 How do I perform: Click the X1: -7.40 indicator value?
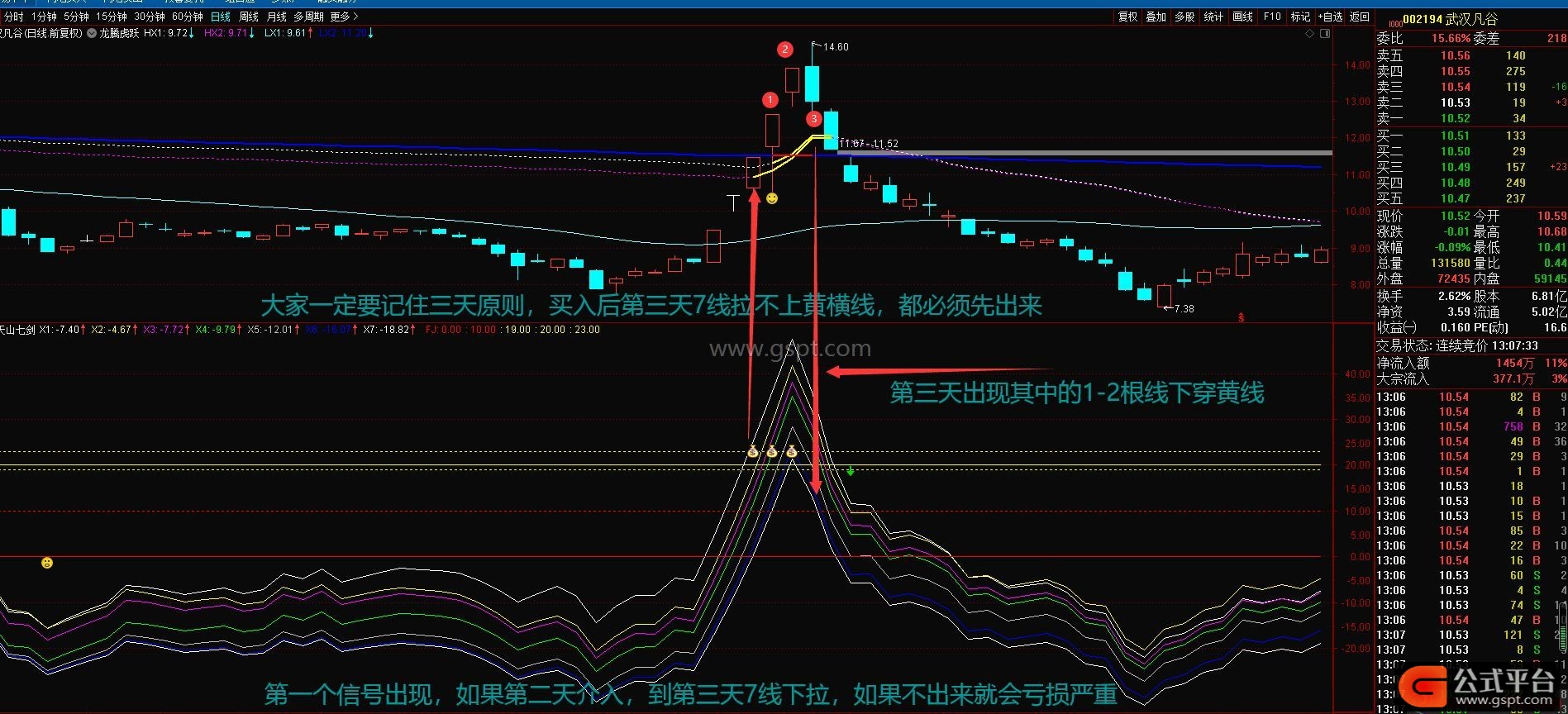click(61, 330)
